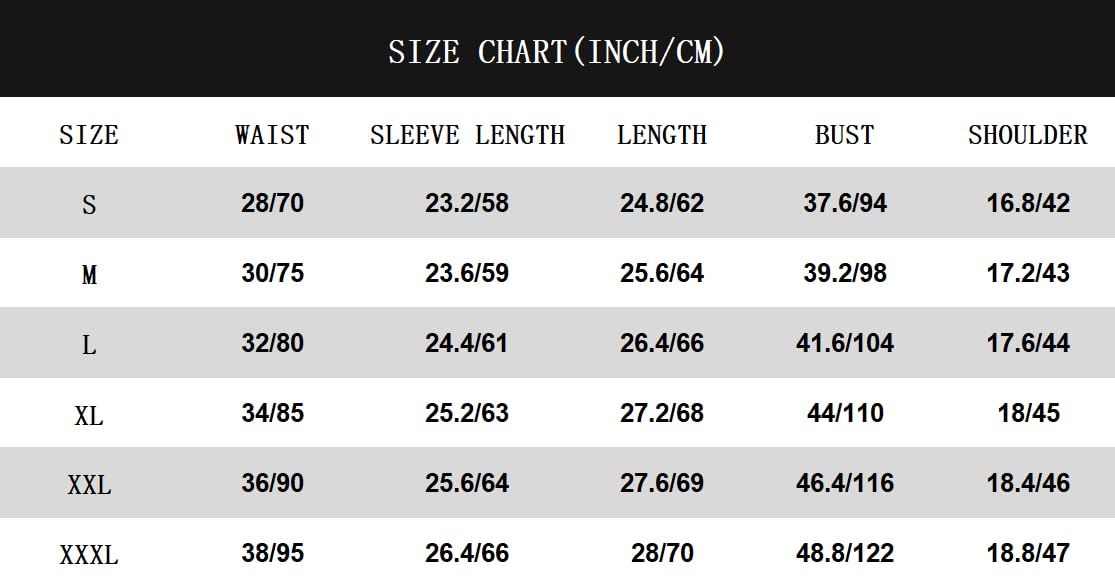The width and height of the screenshot is (1115, 586).
Task: Click the LENGTH column header
Action: (x=662, y=134)
